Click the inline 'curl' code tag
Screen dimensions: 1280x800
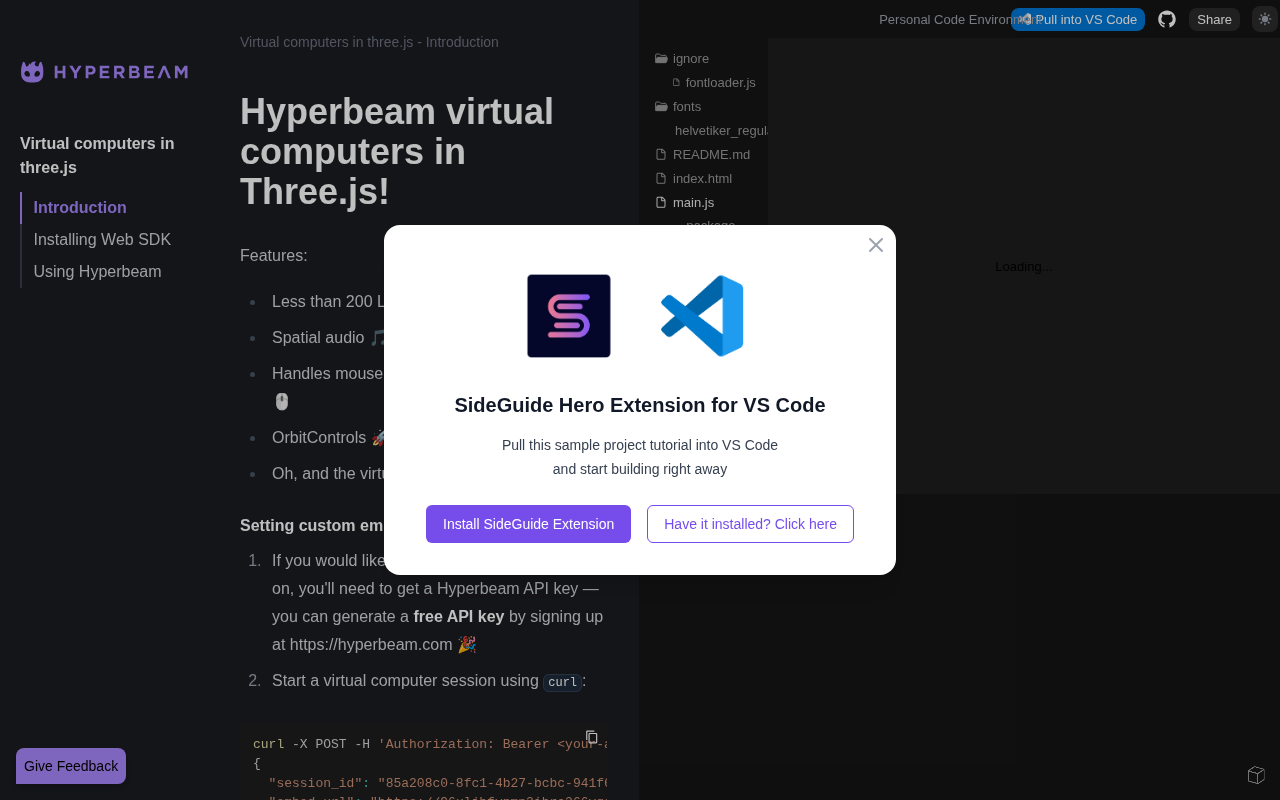tap(563, 682)
